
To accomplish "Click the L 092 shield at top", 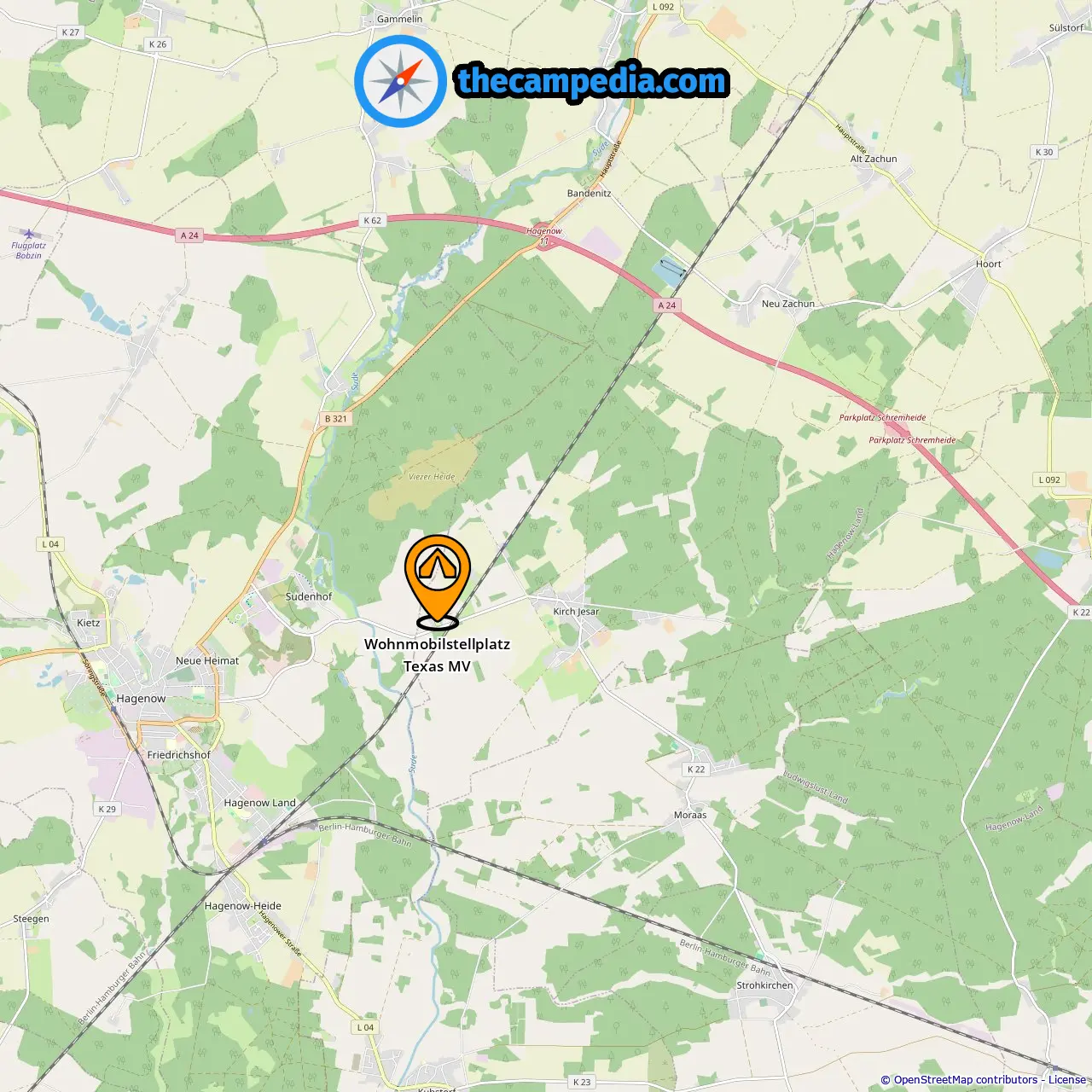I will (663, 7).
